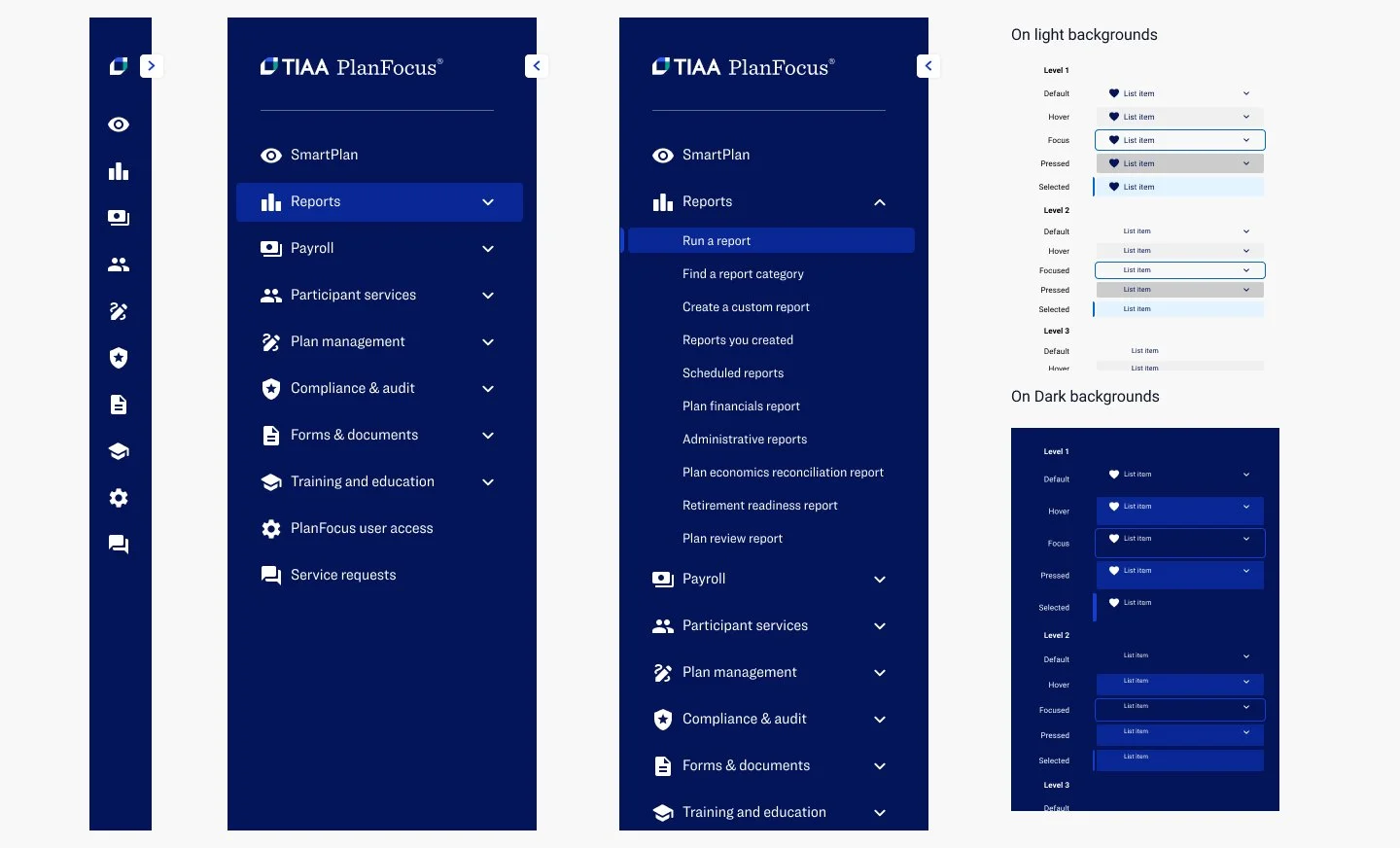This screenshot has width=1400, height=848.
Task: Open Scheduled reports
Action: coord(733,373)
